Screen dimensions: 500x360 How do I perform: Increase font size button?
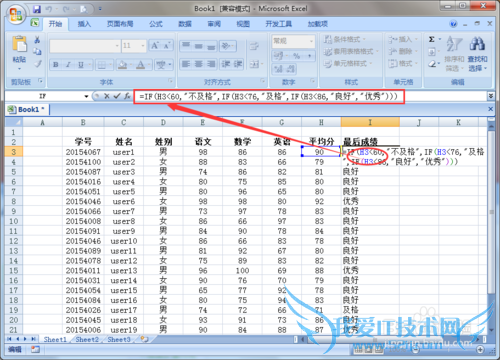[x=155, y=45]
